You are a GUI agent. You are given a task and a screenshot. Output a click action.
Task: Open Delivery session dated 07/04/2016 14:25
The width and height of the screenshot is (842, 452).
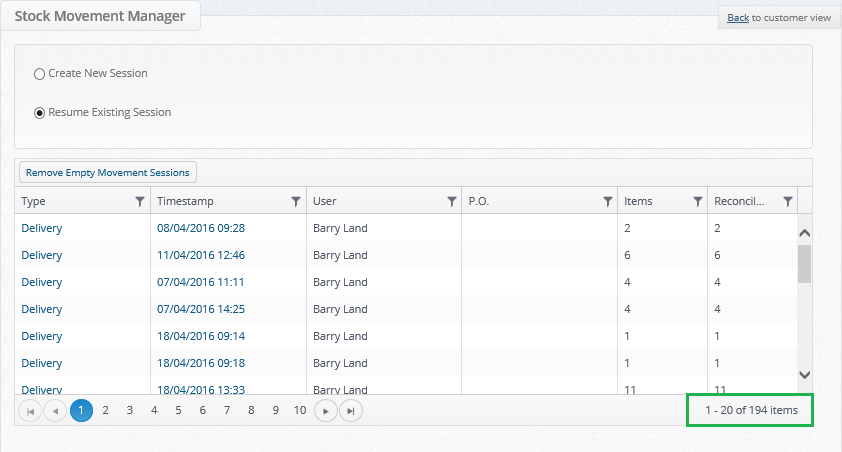(201, 309)
